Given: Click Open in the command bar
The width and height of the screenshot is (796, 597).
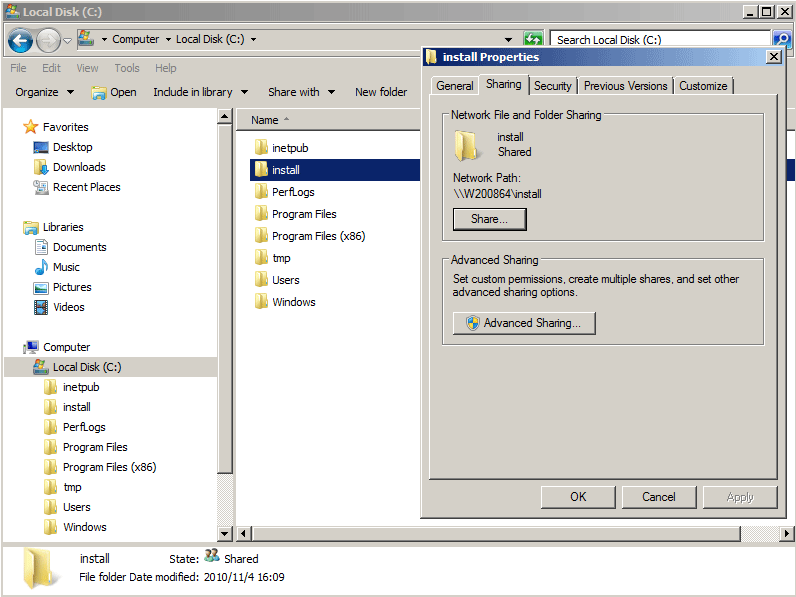Looking at the screenshot, I should tap(114, 92).
